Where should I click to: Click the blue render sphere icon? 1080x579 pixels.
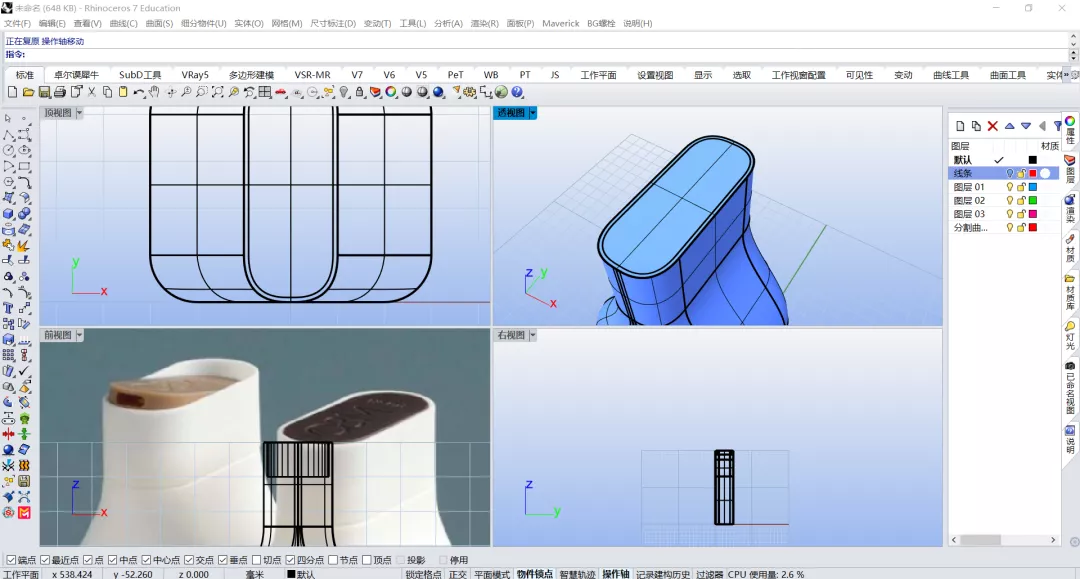pyautogui.click(x=439, y=92)
